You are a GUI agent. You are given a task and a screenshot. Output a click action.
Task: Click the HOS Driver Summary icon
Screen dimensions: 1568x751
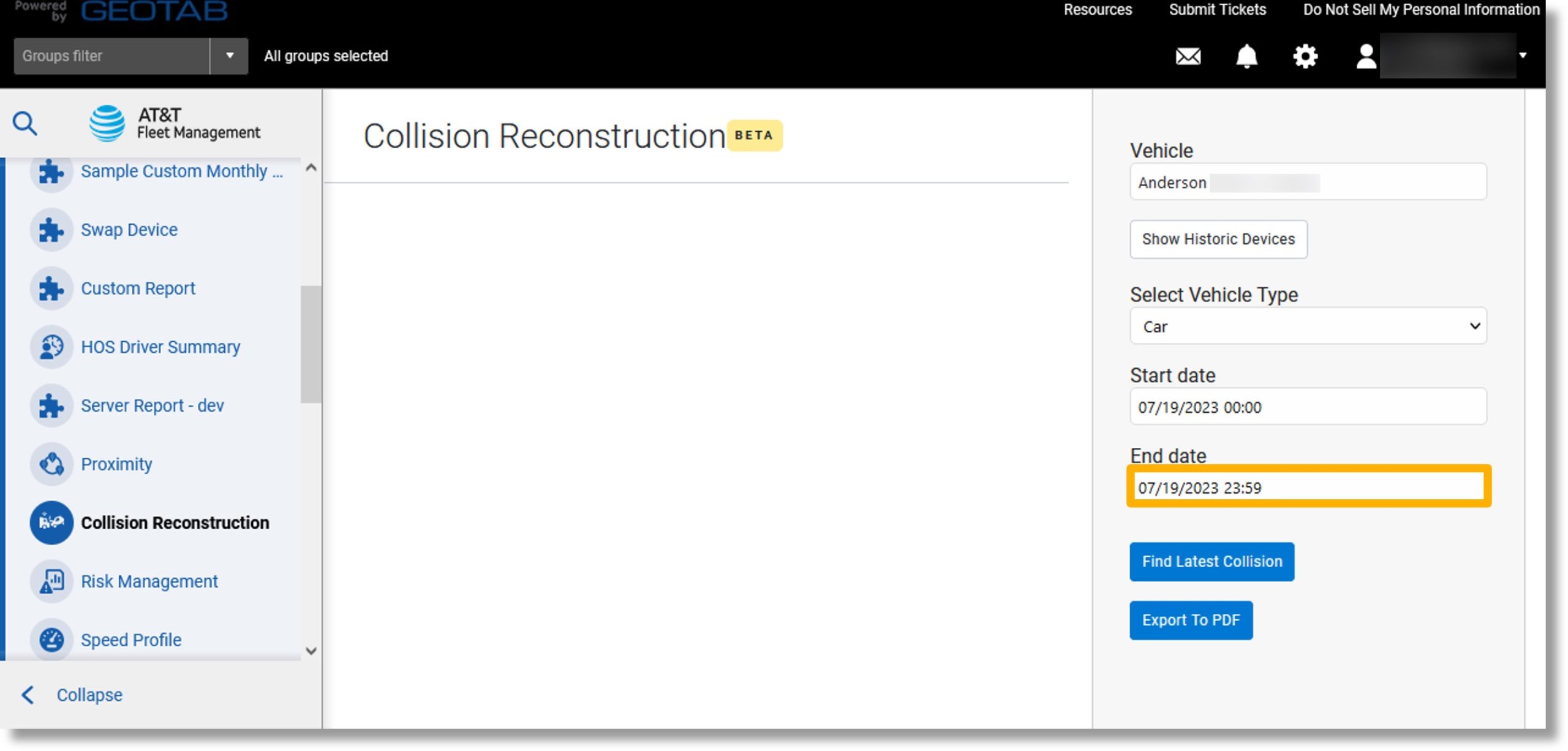click(51, 347)
